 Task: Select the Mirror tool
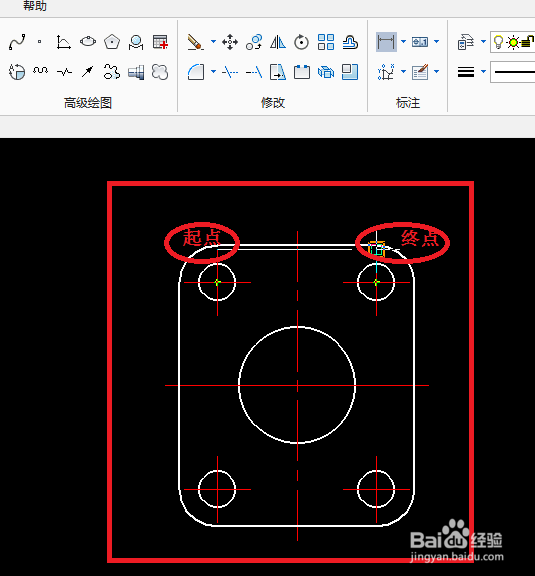tap(278, 42)
